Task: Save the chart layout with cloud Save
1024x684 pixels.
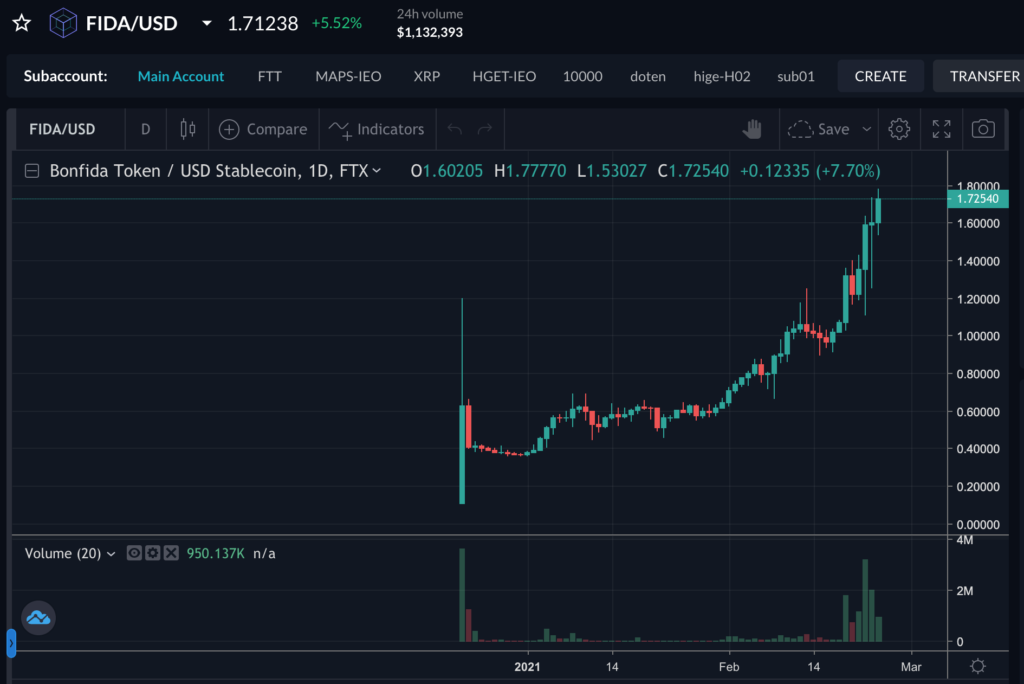Action: coord(818,129)
